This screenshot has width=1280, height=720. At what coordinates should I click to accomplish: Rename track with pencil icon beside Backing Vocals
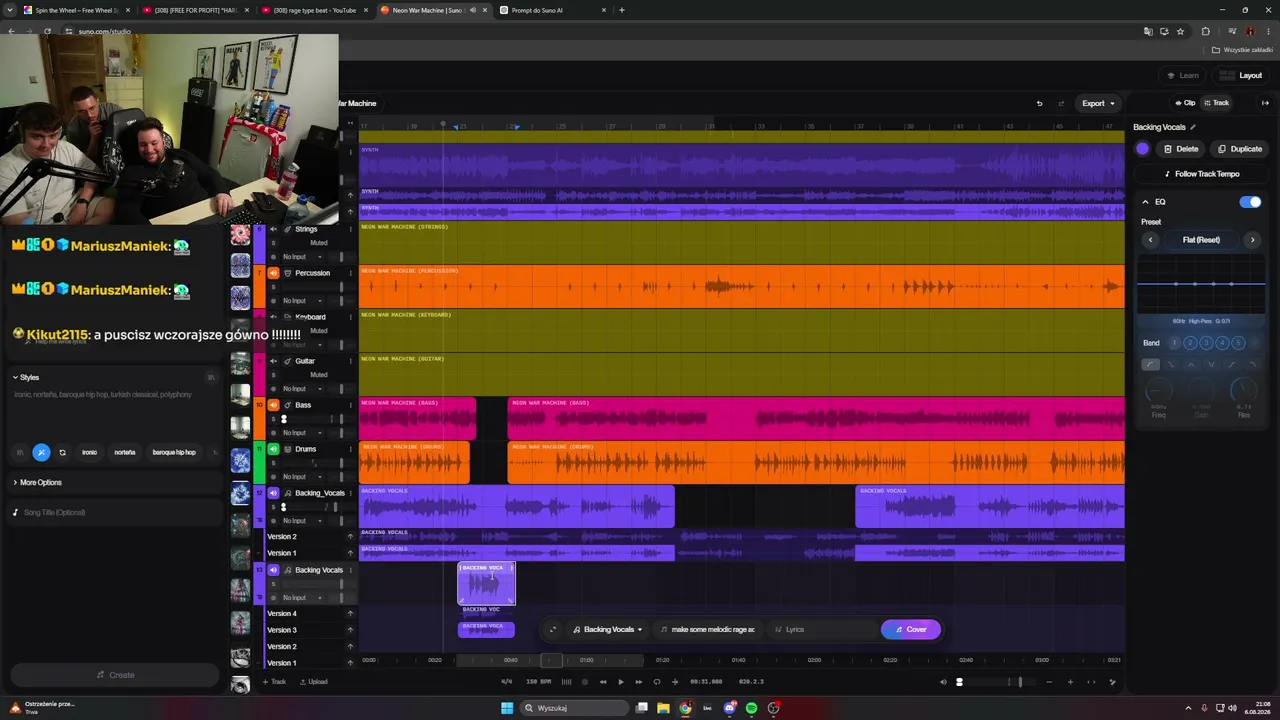[1192, 127]
